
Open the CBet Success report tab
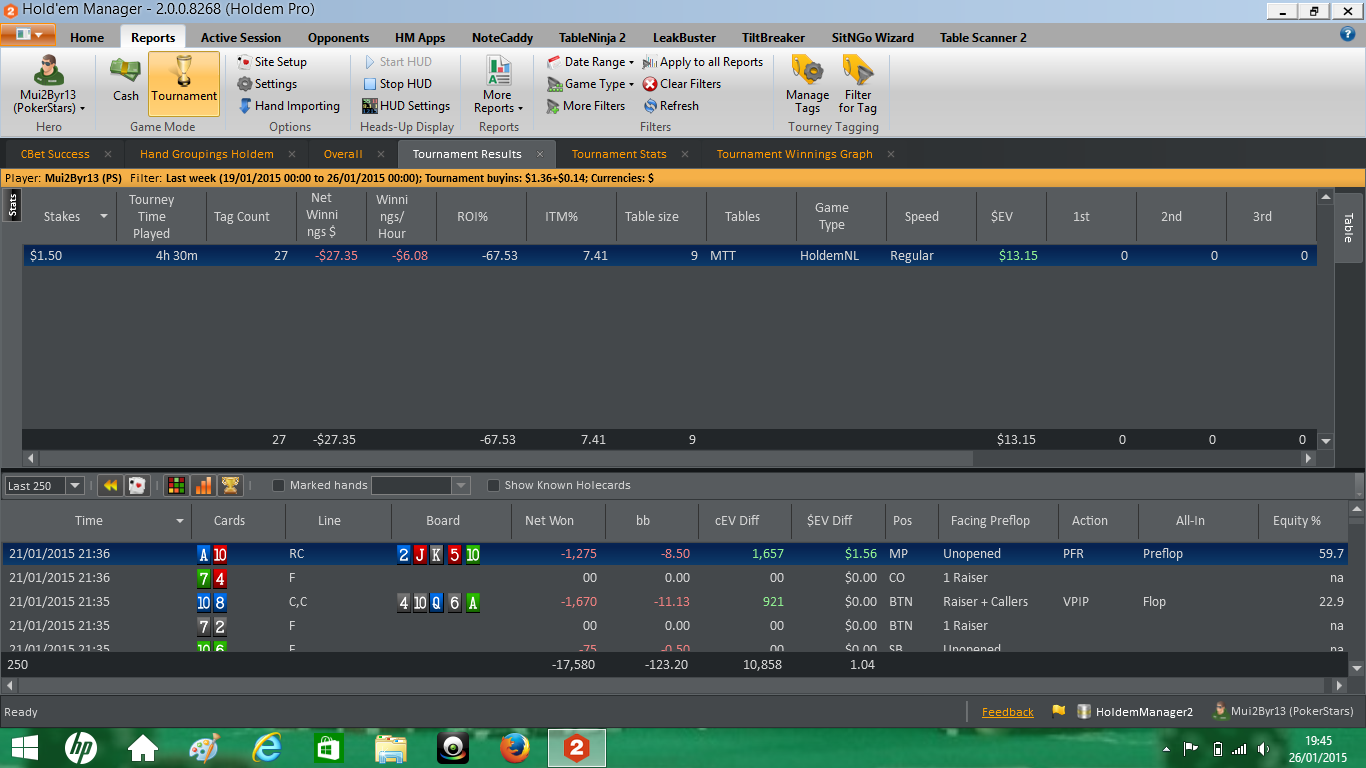coord(55,154)
